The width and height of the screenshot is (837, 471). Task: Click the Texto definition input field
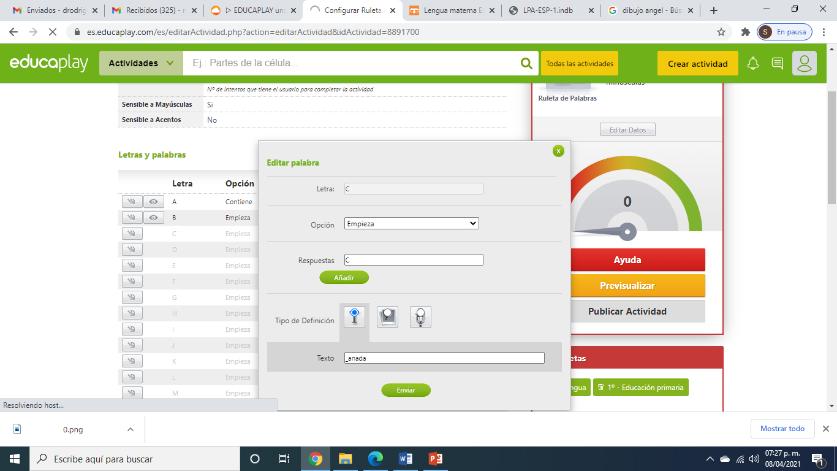[444, 358]
